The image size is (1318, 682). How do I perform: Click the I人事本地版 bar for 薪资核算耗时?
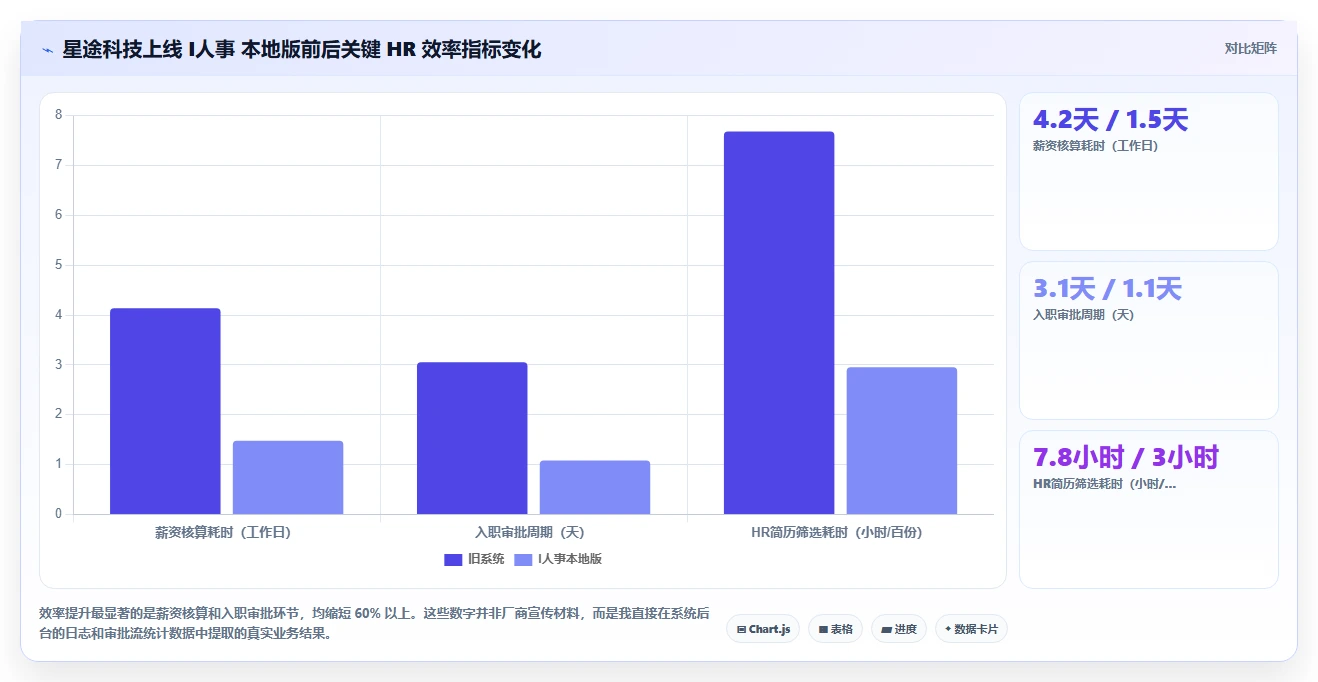288,478
